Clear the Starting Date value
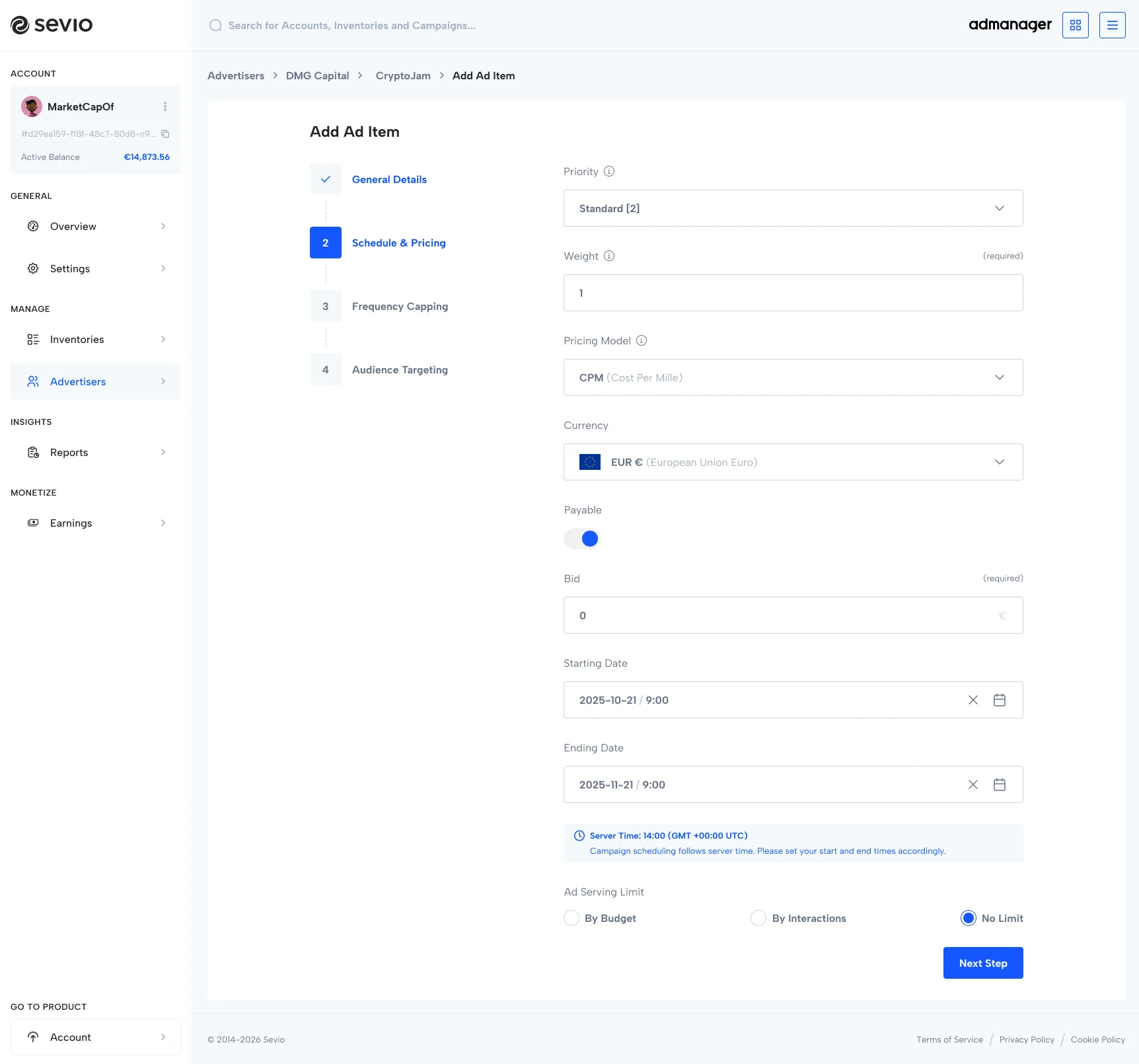 click(x=973, y=700)
